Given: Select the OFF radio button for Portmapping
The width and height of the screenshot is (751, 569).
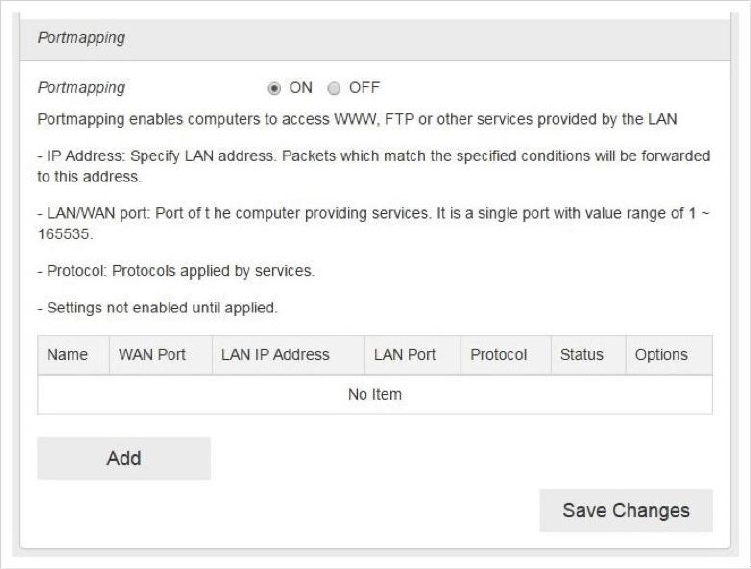Looking at the screenshot, I should click(x=334, y=88).
